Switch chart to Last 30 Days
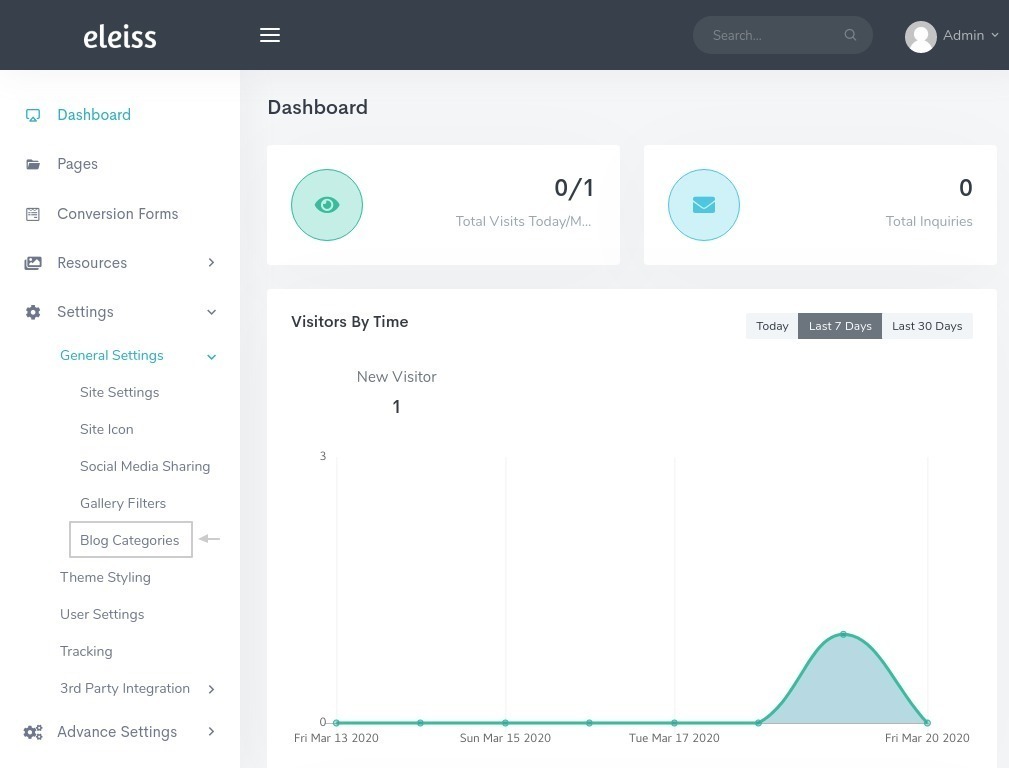1009x768 pixels. pos(927,326)
